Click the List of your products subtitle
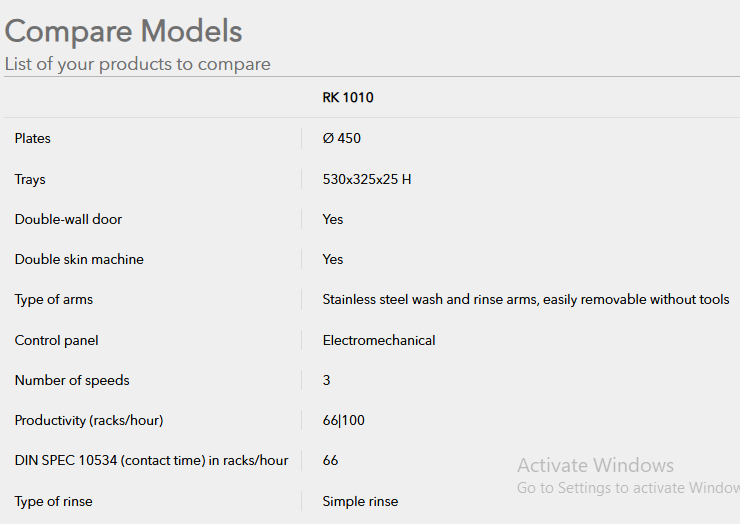This screenshot has width=740, height=524. (138, 64)
